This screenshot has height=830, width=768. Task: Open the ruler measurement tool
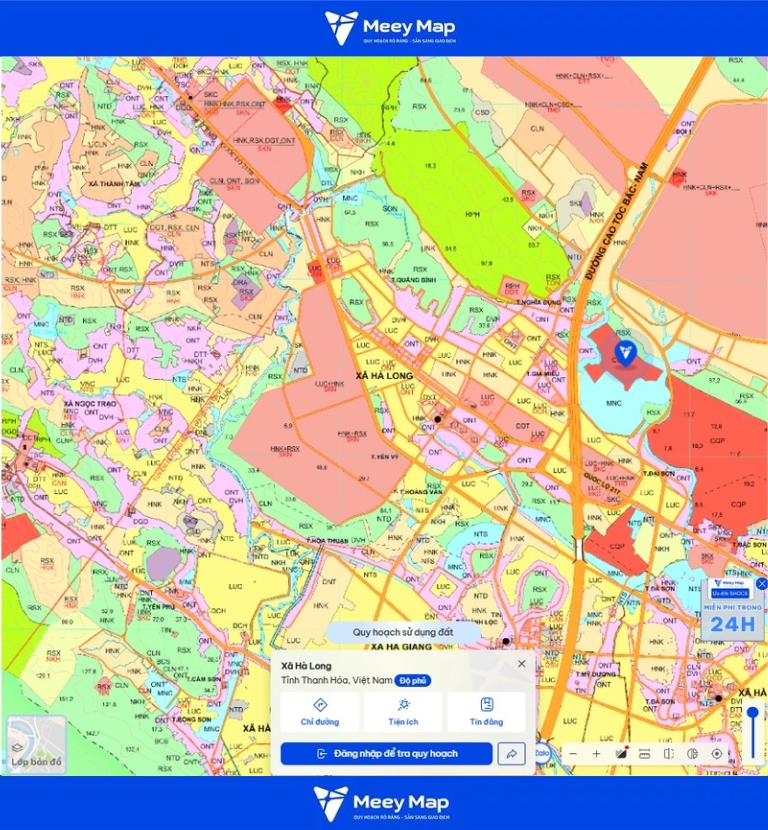coord(645,754)
